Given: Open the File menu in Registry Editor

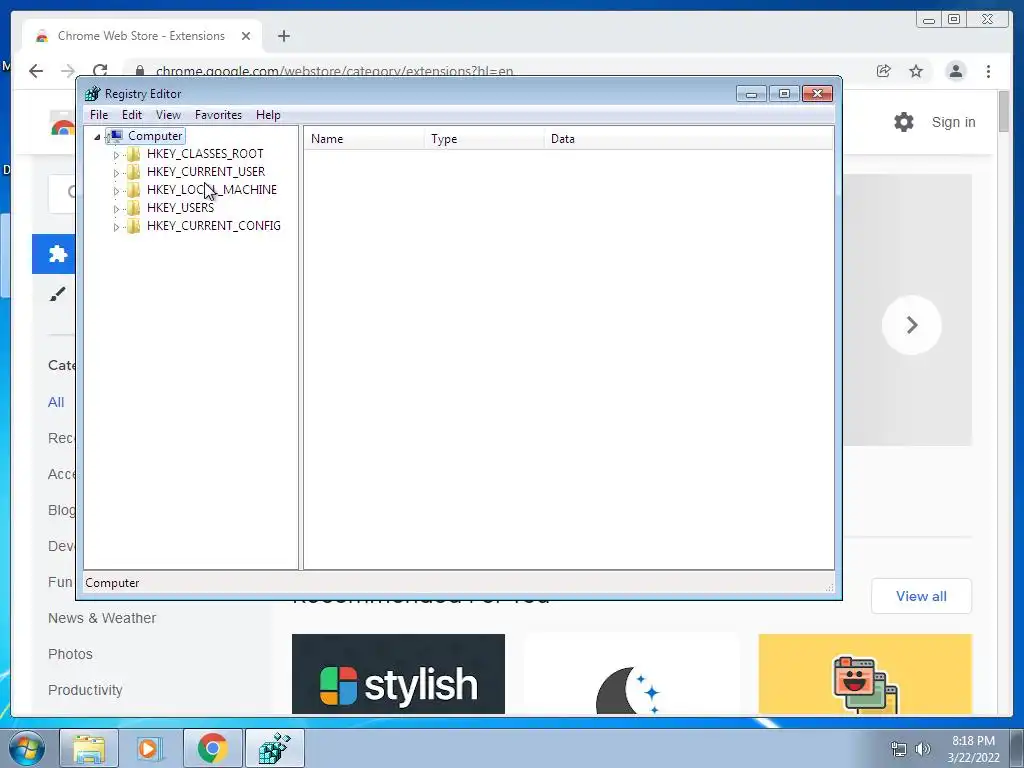Looking at the screenshot, I should tap(99, 115).
